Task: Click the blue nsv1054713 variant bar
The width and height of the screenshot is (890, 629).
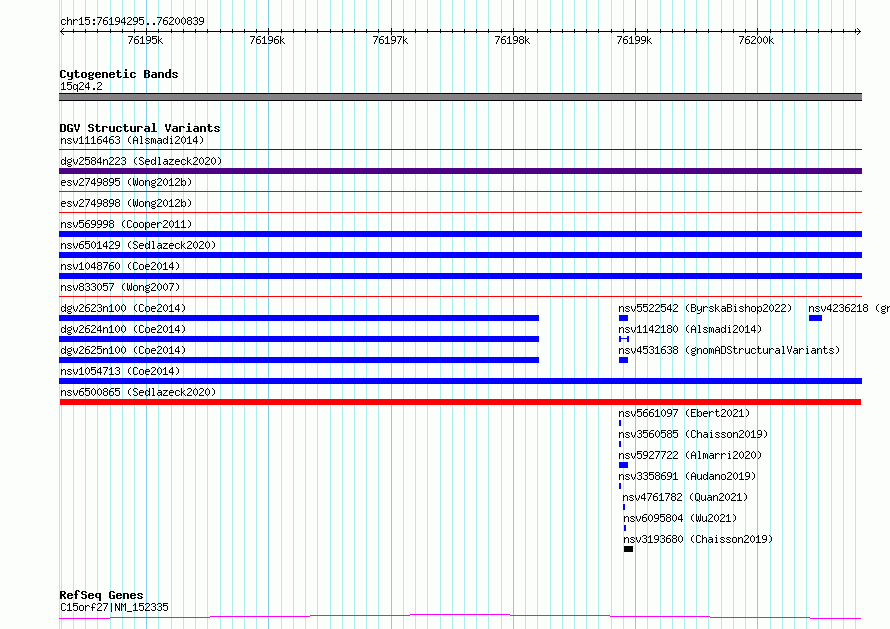Action: click(x=460, y=381)
